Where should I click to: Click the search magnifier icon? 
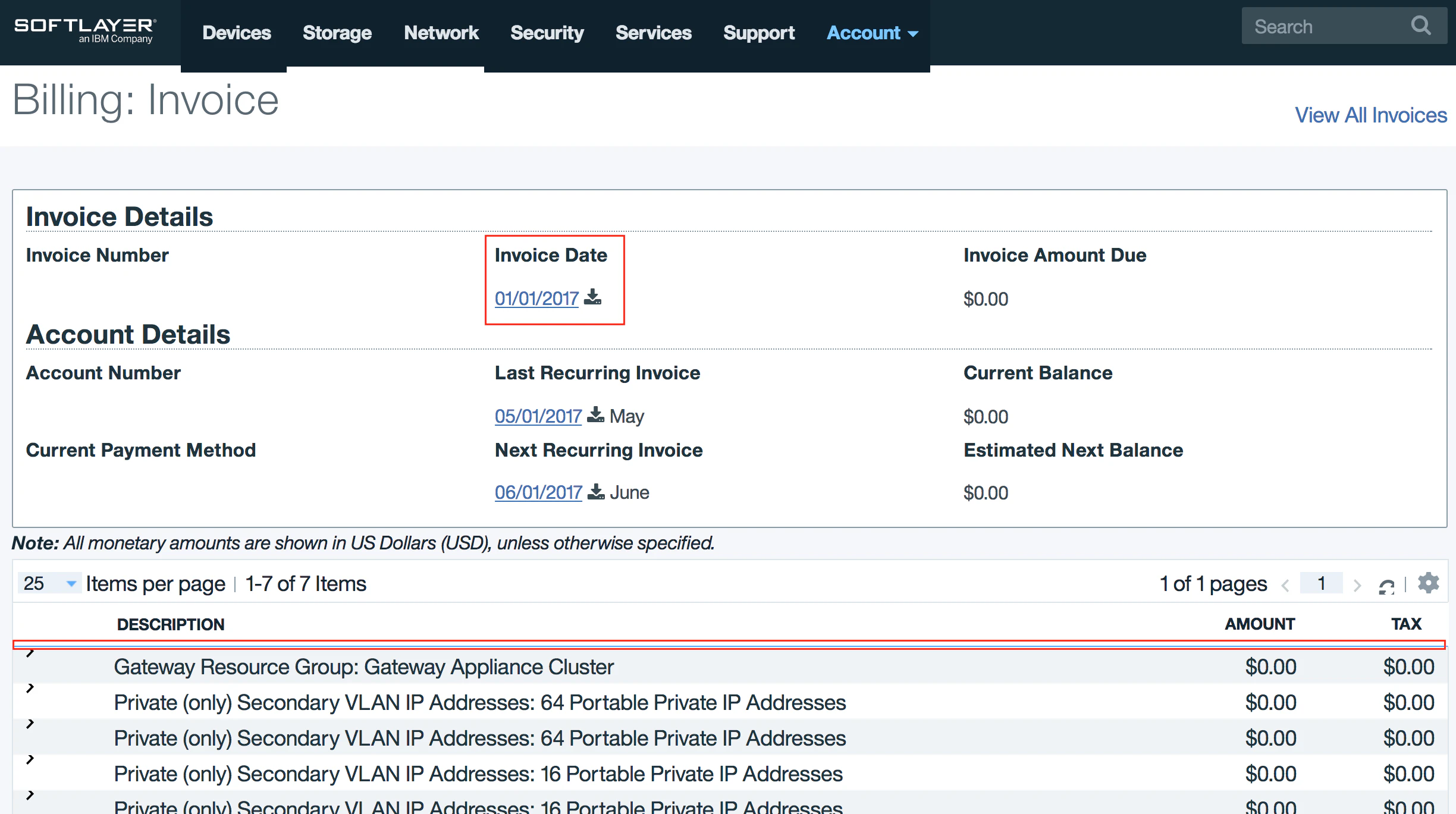click(x=1421, y=26)
